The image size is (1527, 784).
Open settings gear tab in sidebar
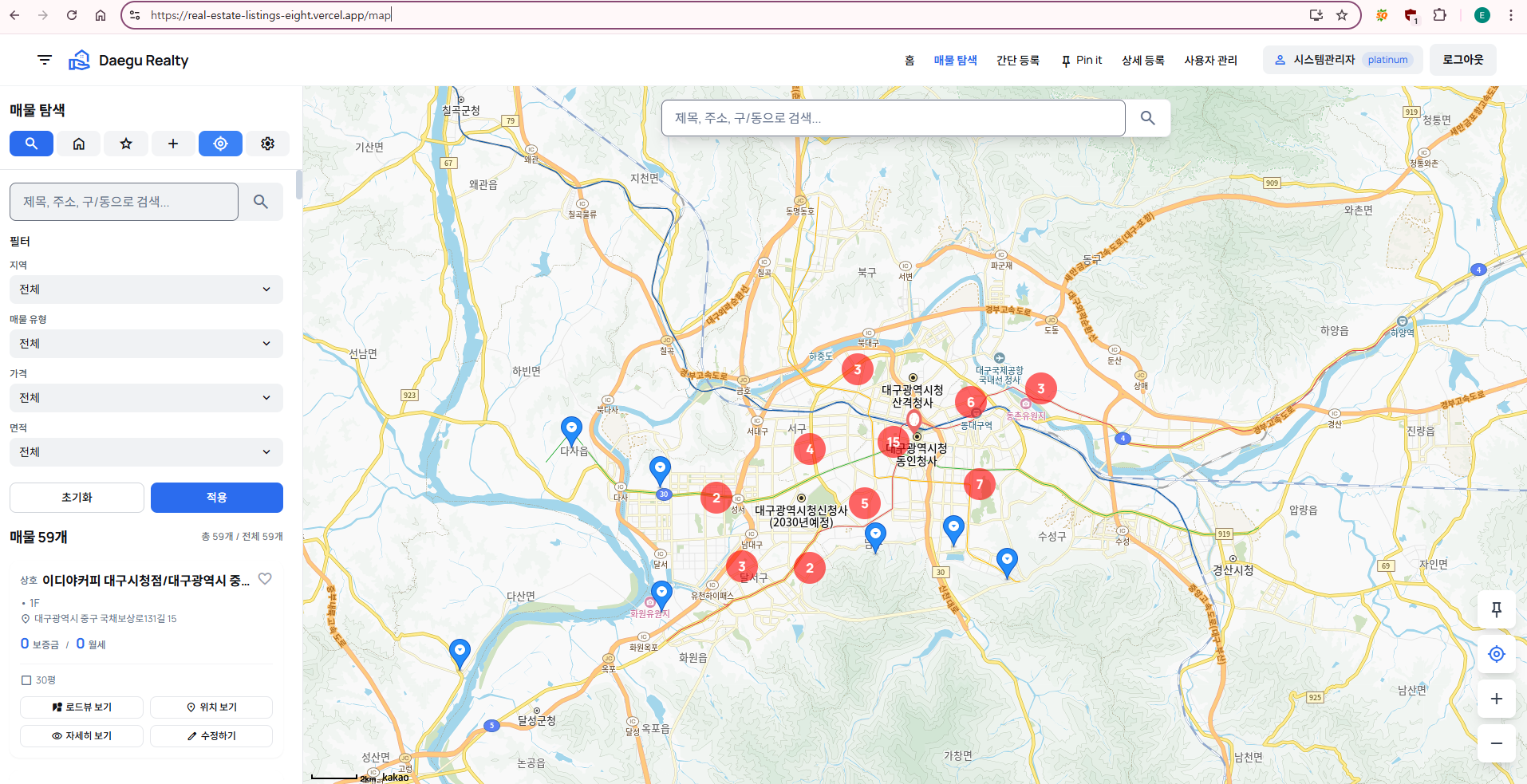267,144
